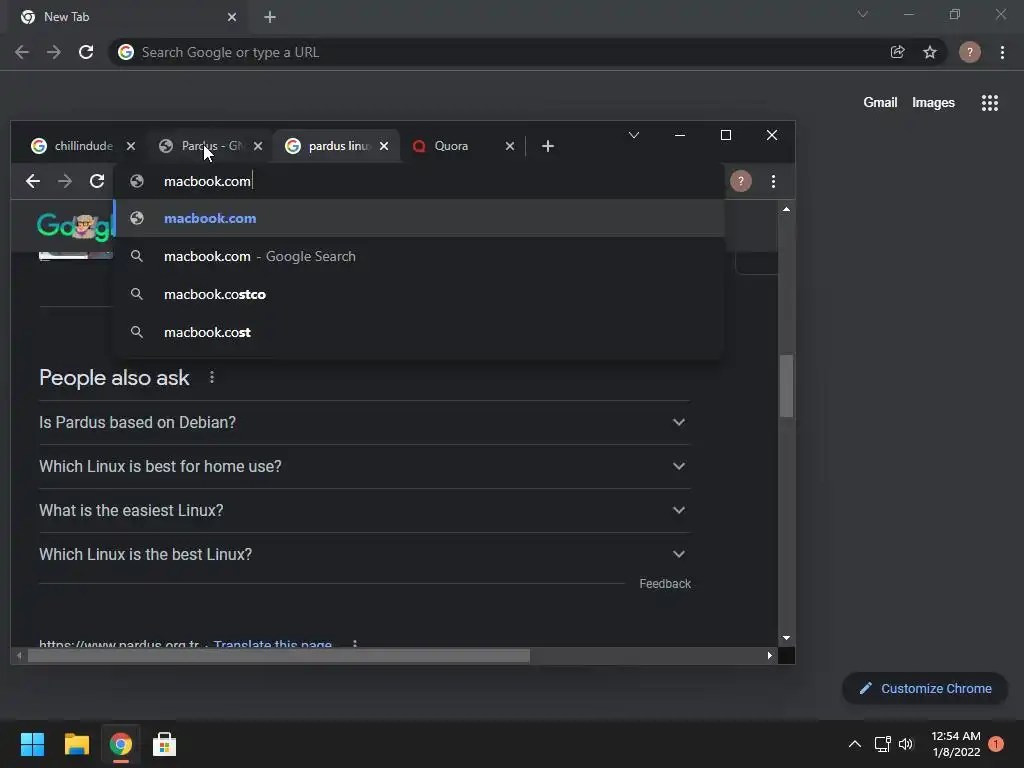This screenshot has height=768, width=1024.
Task: Open the Gmail link
Action: pyautogui.click(x=880, y=103)
